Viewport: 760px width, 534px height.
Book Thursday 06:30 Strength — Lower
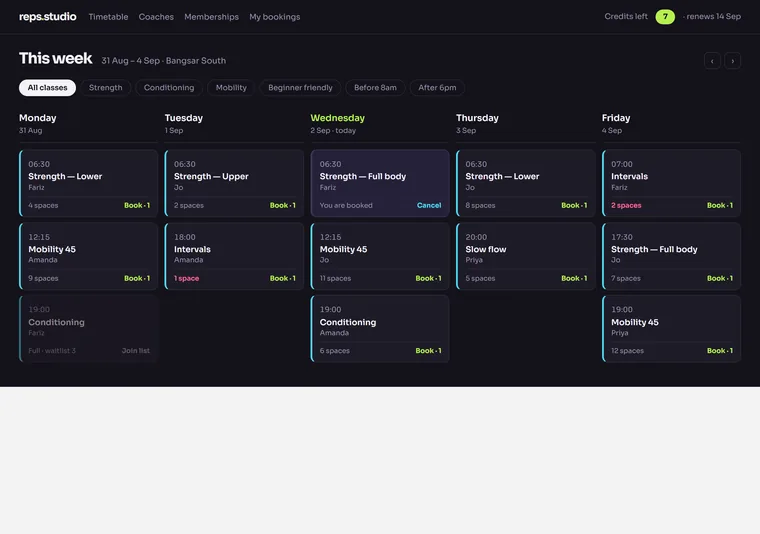pyautogui.click(x=574, y=205)
